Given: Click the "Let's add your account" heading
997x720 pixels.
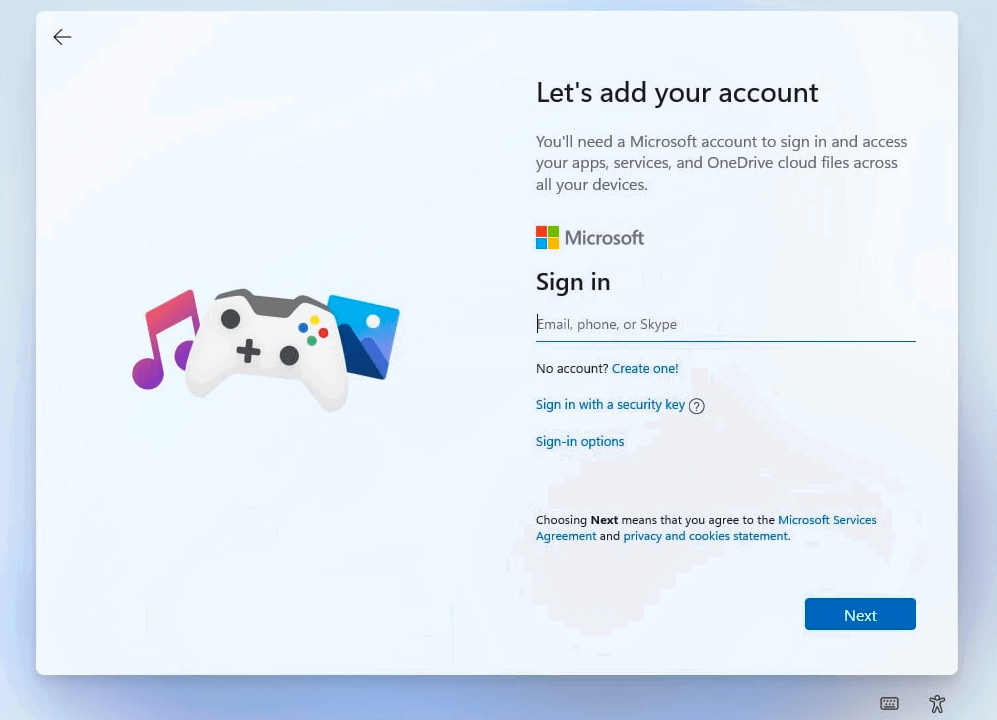Looking at the screenshot, I should point(677,93).
